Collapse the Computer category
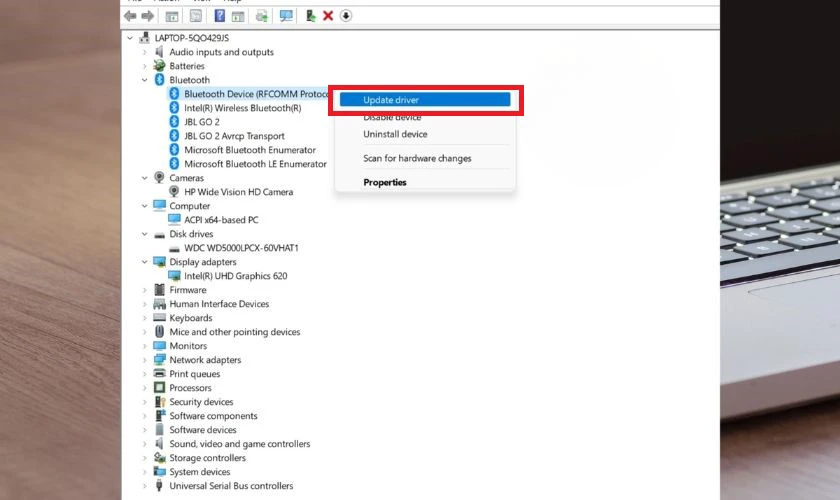This screenshot has height=500, width=840. click(144, 206)
